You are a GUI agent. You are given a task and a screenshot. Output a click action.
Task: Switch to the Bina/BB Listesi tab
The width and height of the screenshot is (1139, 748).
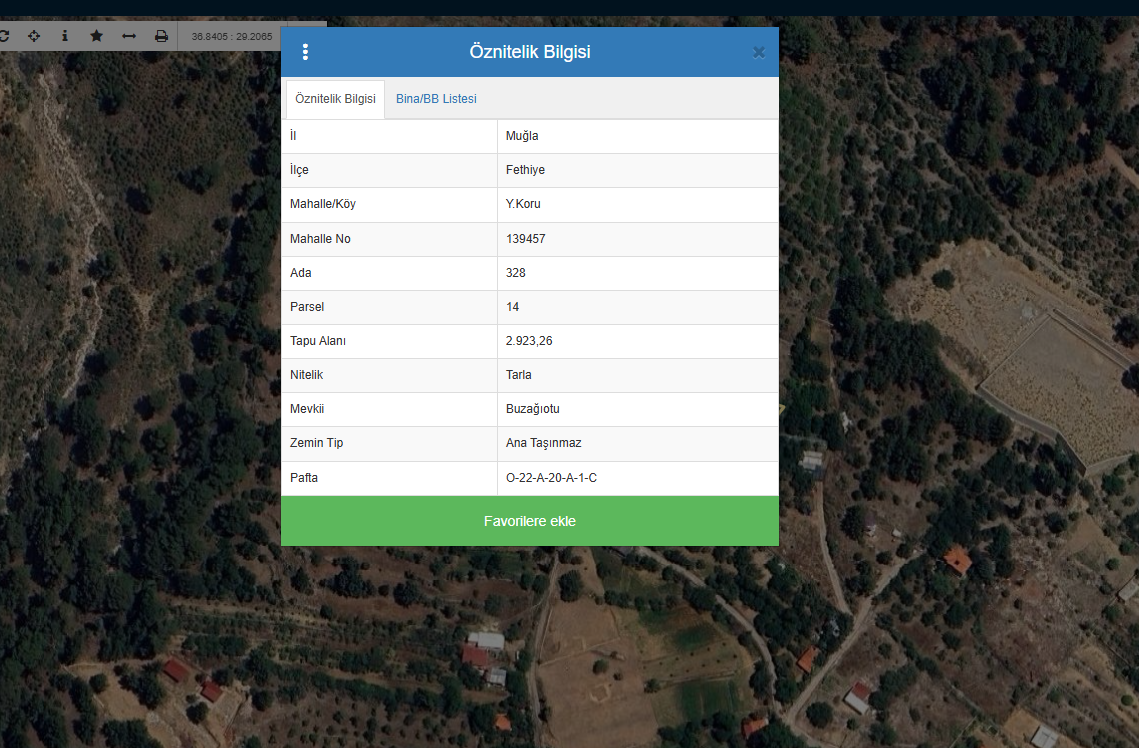point(436,99)
